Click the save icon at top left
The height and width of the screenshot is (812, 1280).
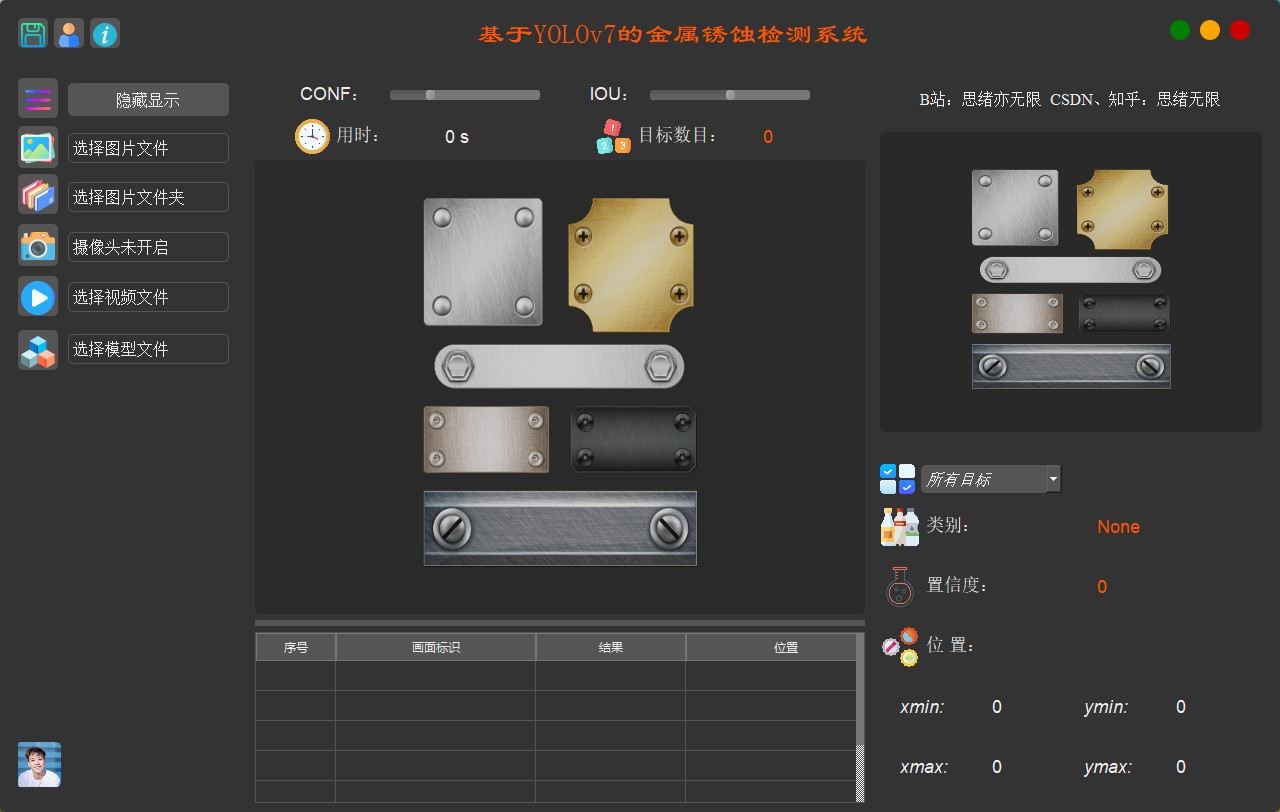pyautogui.click(x=33, y=34)
